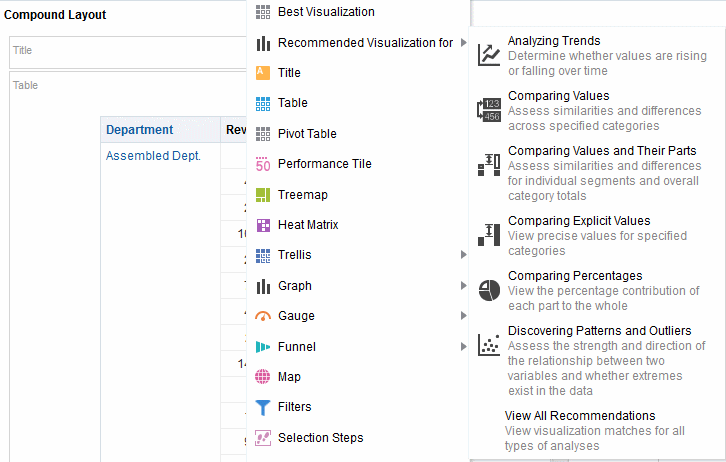This screenshot has width=726, height=462.
Task: Expand the Gauge submenu arrow
Action: click(463, 316)
